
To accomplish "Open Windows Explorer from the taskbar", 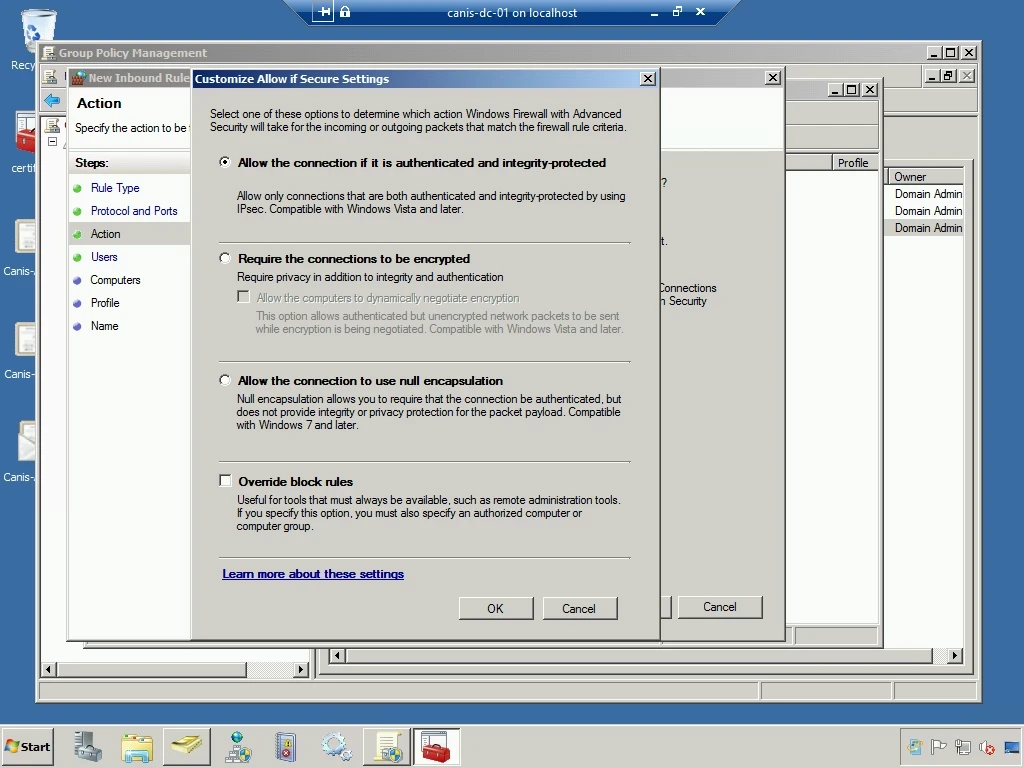I will 137,747.
